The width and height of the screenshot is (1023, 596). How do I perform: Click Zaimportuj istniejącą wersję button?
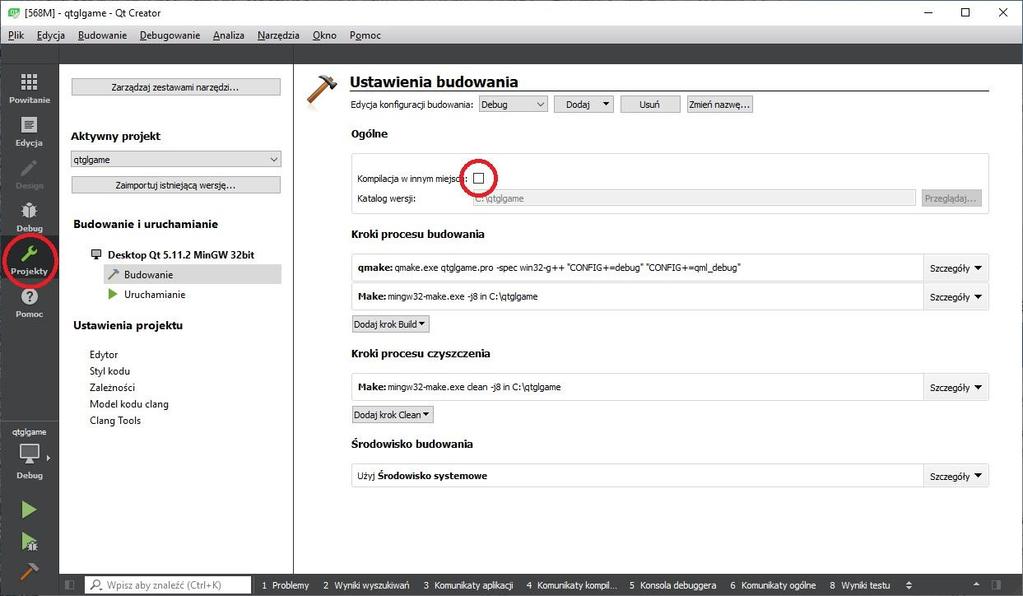pyautogui.click(x=176, y=185)
